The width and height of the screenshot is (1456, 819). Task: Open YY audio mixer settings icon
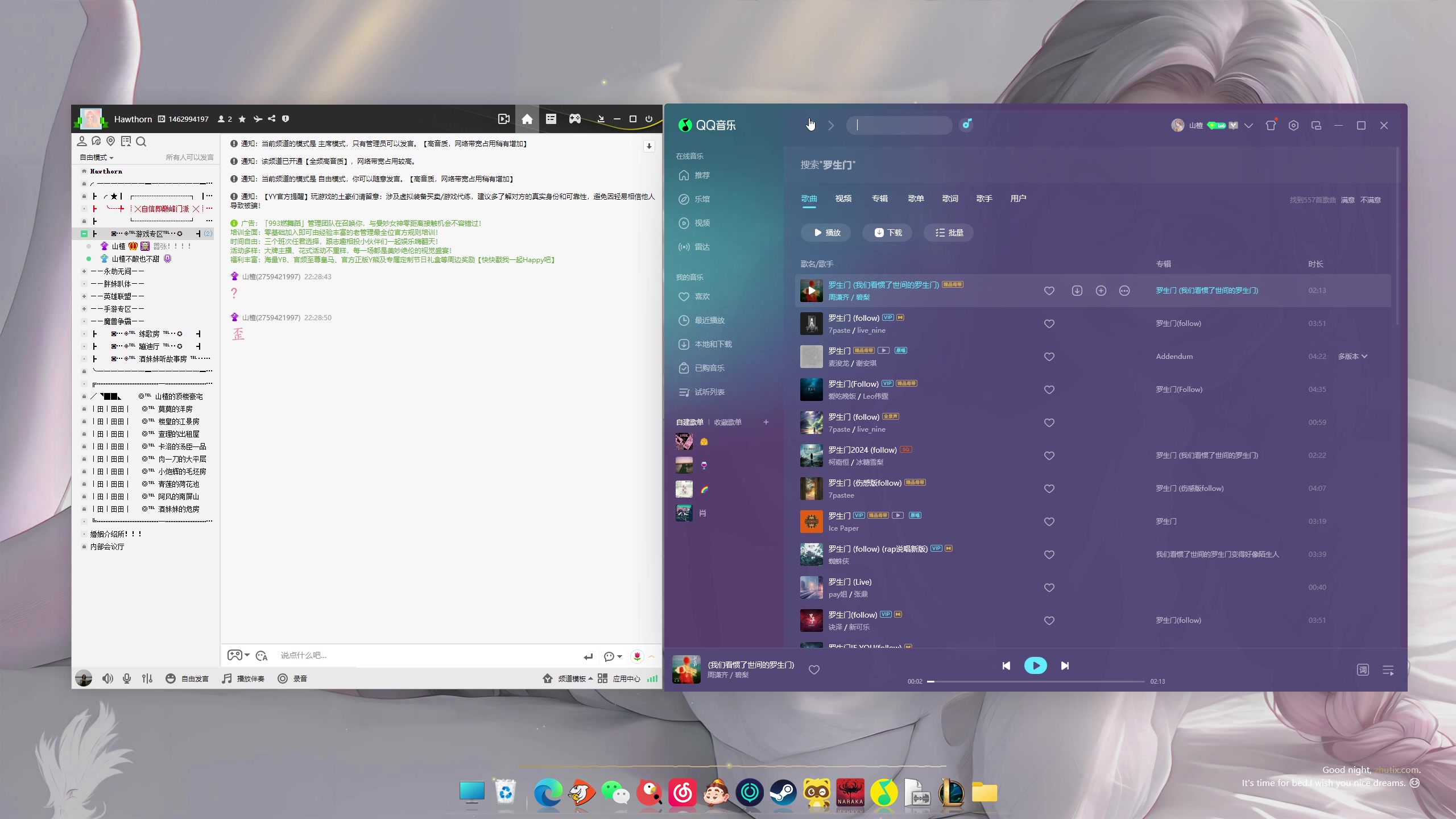pos(147,679)
